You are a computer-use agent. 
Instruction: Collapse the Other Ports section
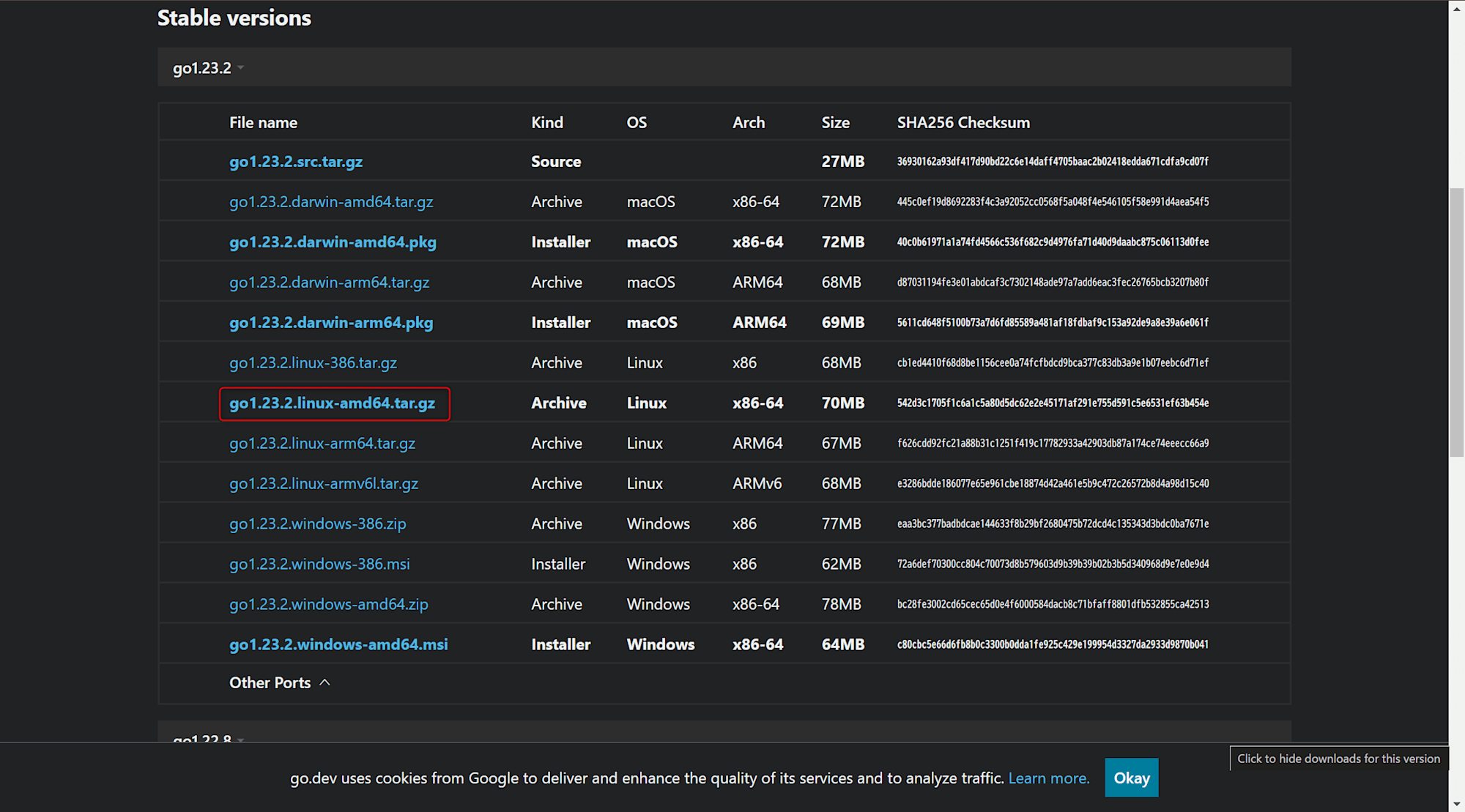280,682
